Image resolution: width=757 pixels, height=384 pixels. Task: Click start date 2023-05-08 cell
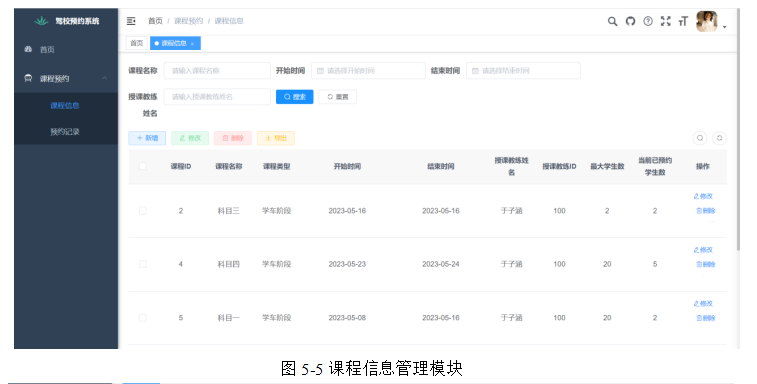tap(347, 318)
